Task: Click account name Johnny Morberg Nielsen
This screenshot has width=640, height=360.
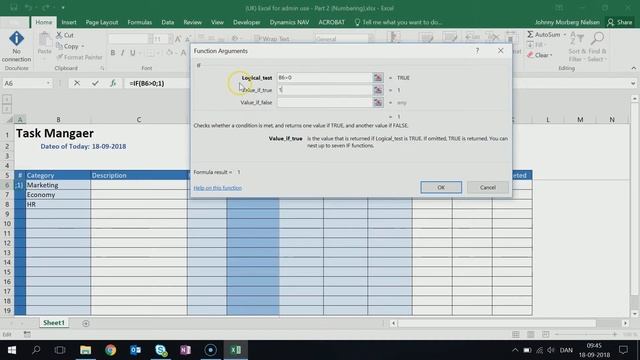Action: (567, 22)
